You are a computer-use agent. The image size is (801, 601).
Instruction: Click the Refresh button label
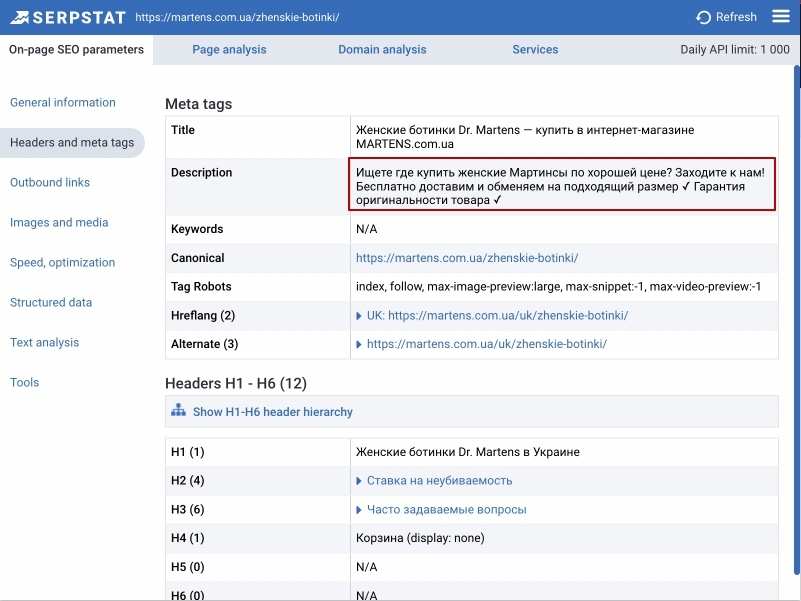736,17
